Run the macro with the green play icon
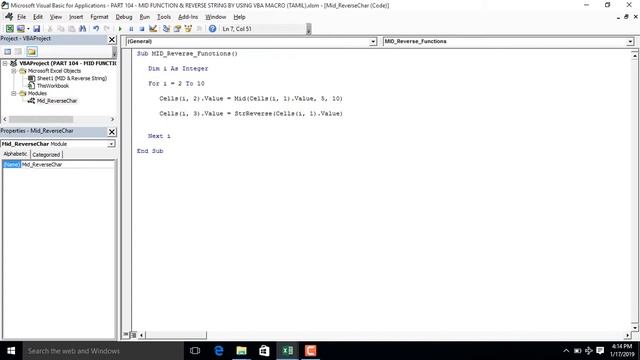 (120, 29)
